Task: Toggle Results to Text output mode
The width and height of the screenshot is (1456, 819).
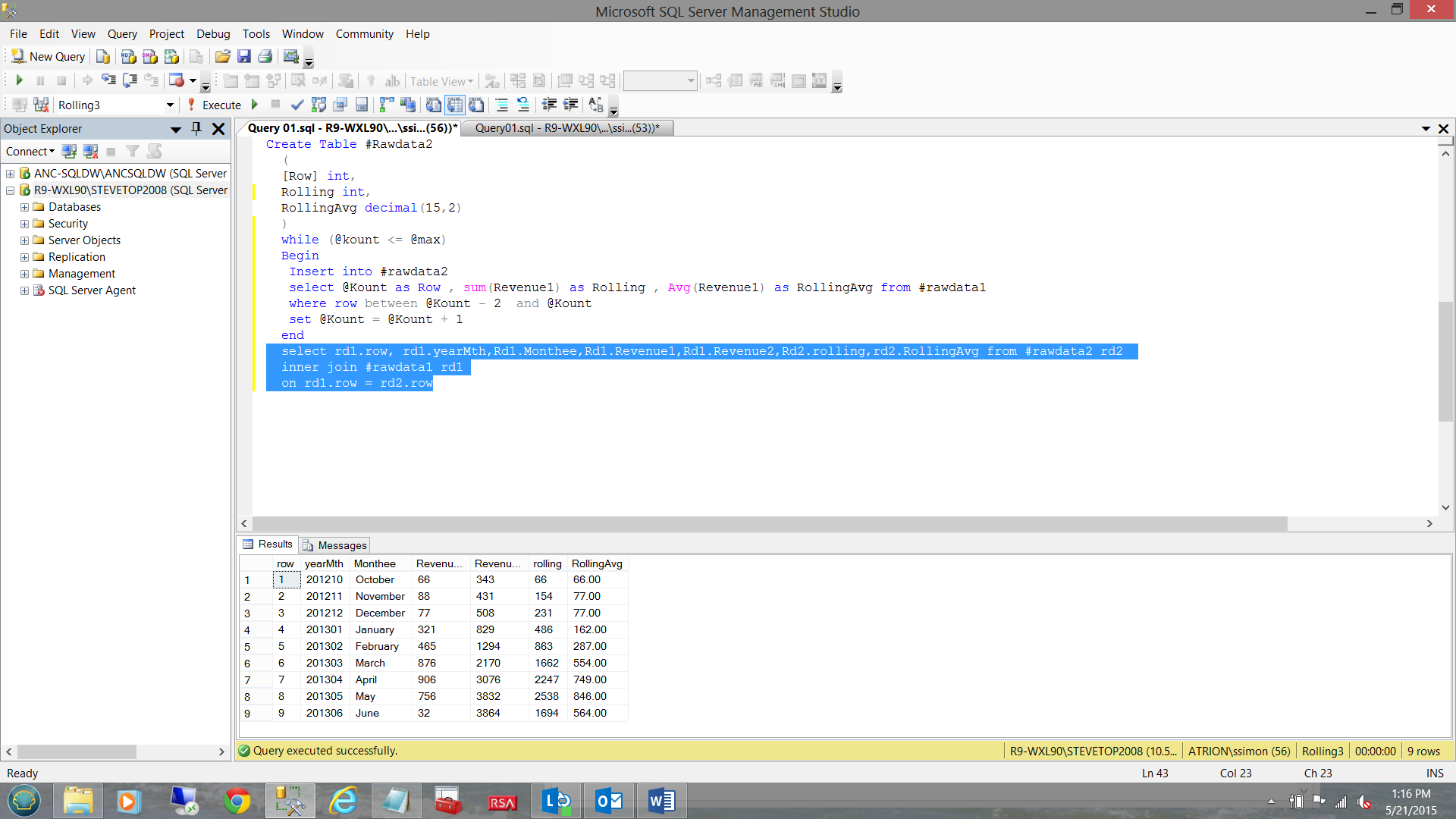Action: [434, 105]
